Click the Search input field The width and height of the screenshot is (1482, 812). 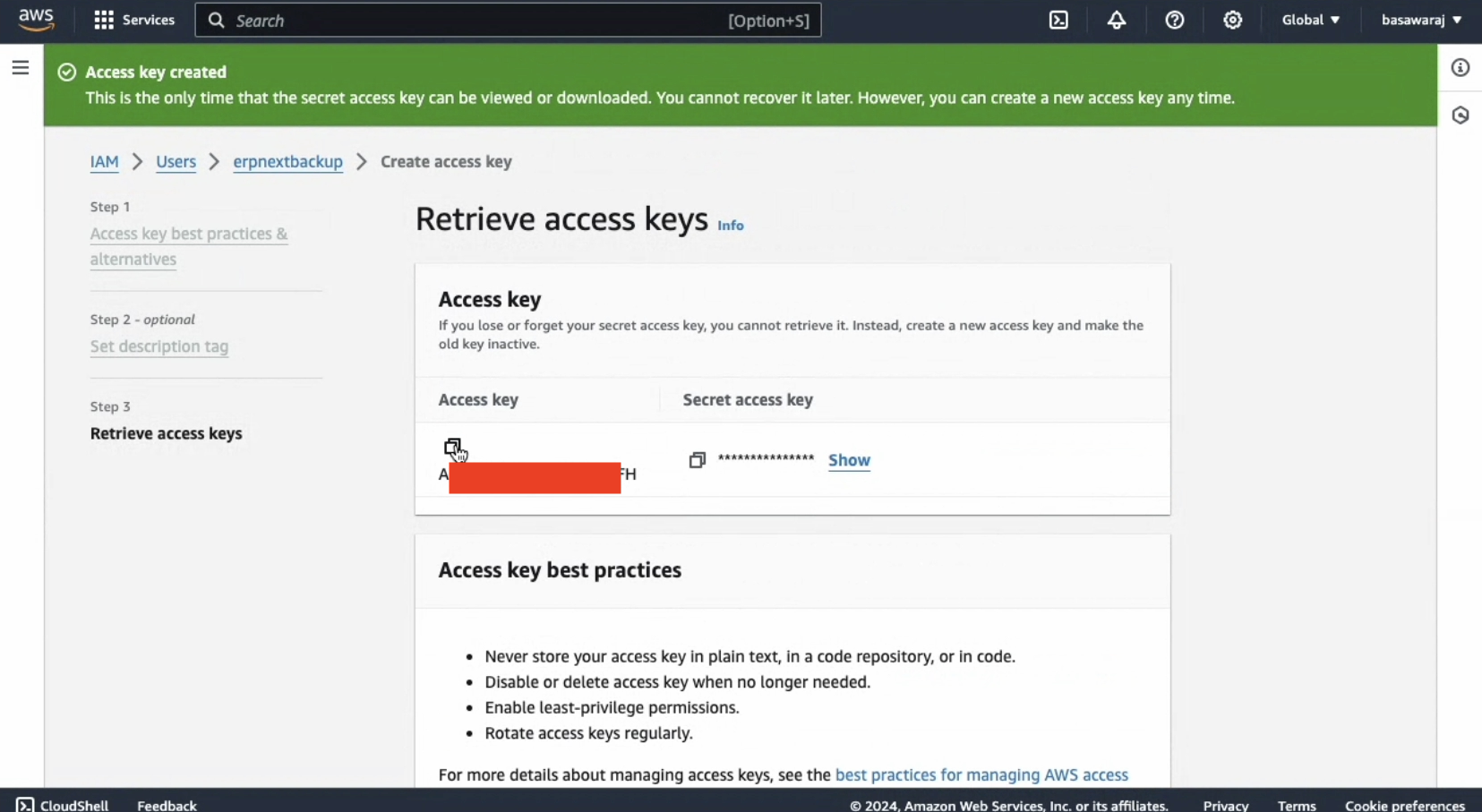508,20
